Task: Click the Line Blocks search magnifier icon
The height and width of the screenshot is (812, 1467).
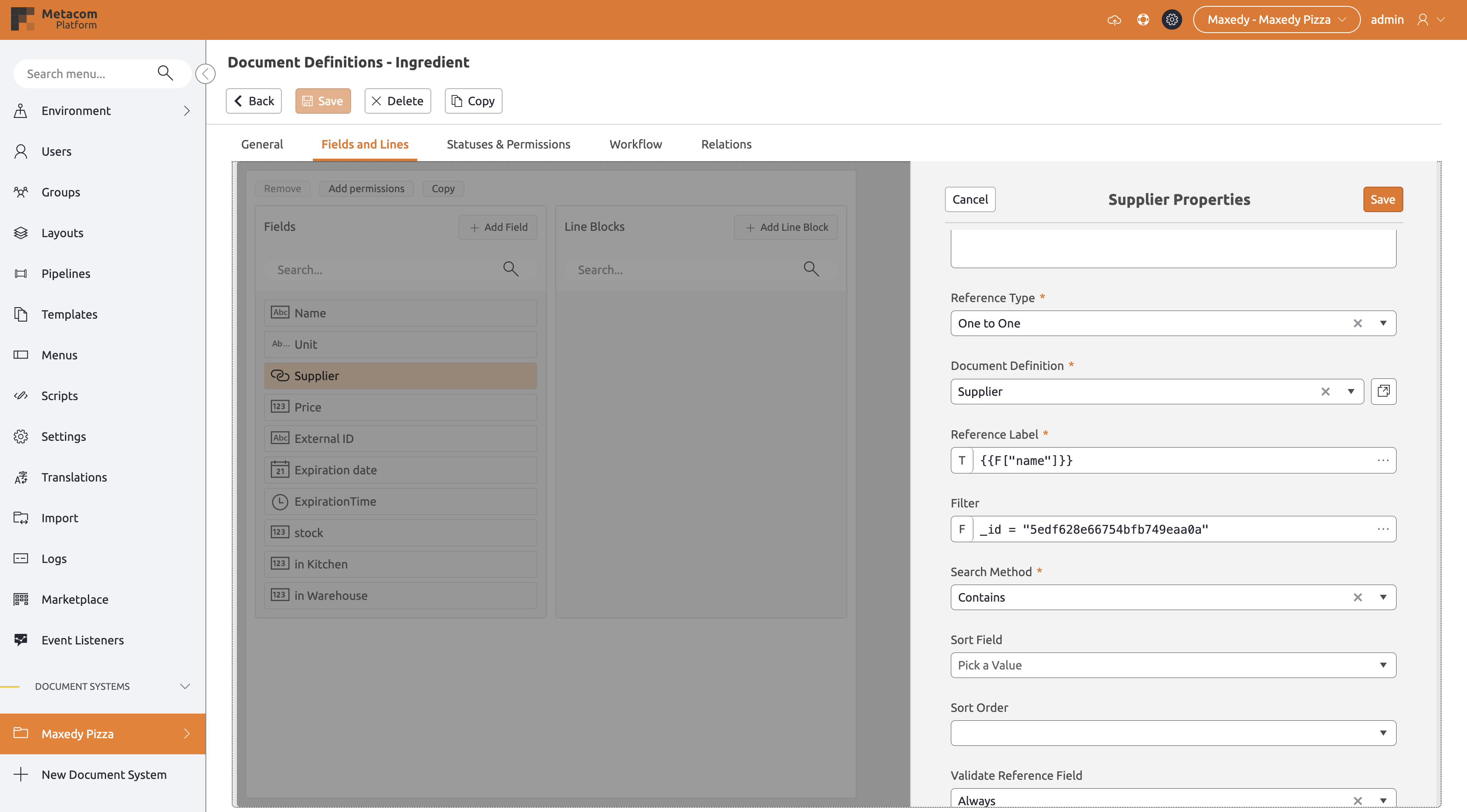Action: coord(811,269)
